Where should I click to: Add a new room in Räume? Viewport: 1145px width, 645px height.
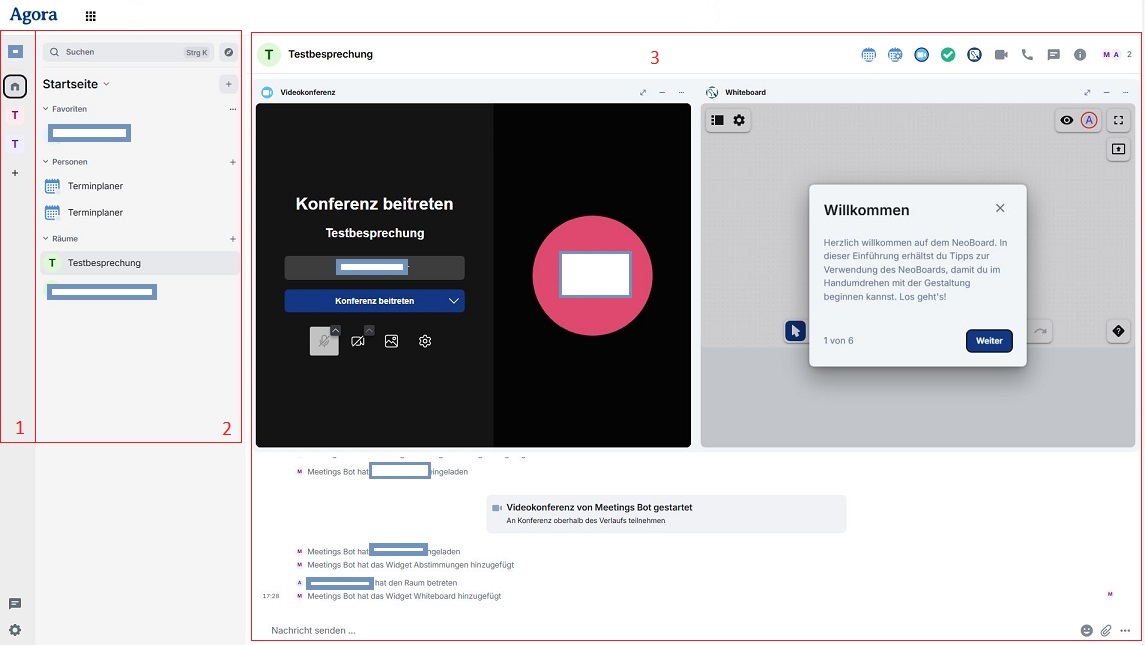tap(232, 239)
